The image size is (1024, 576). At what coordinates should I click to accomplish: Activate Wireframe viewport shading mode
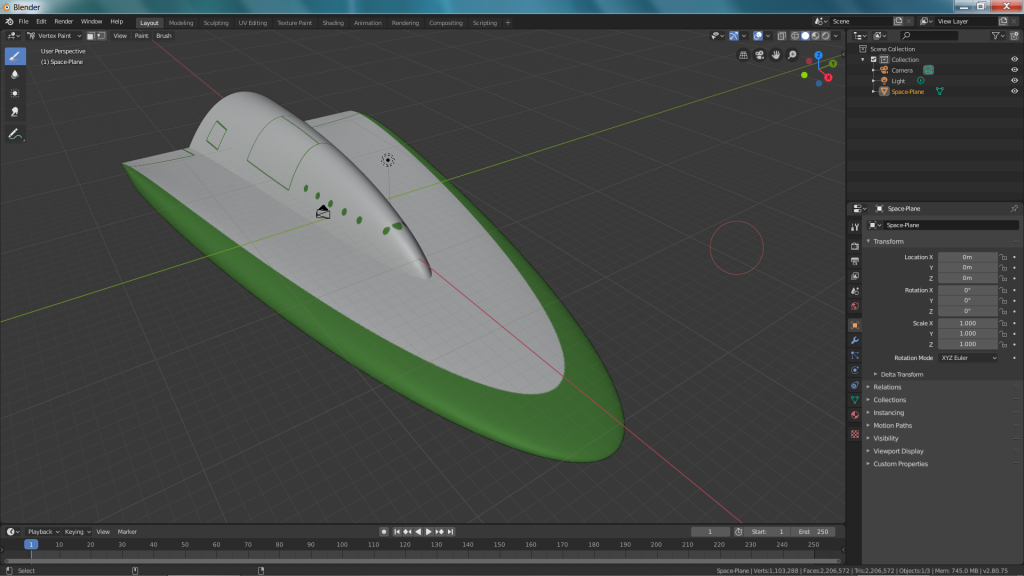coord(794,35)
